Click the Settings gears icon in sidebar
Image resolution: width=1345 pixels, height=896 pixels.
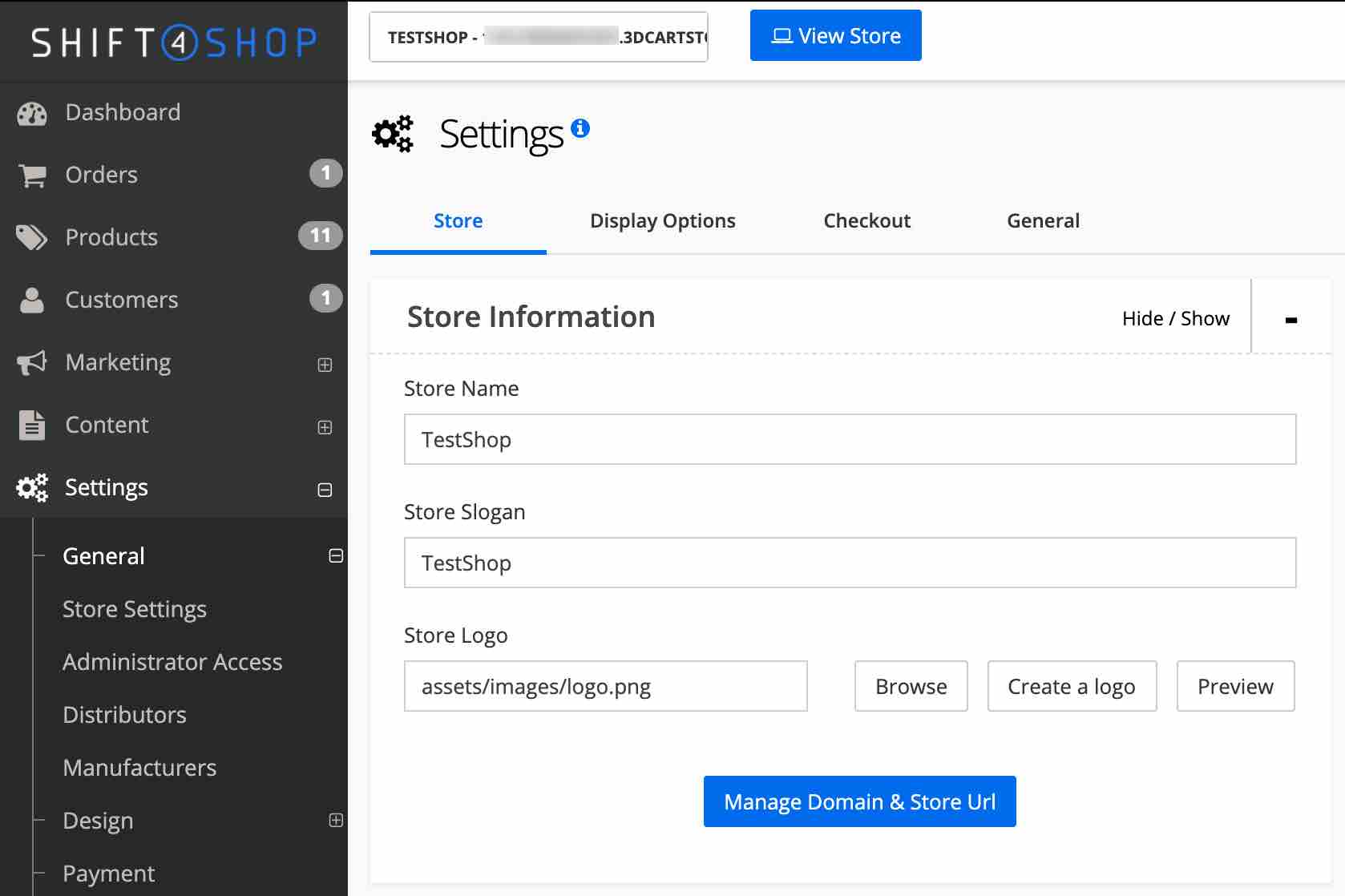point(30,487)
